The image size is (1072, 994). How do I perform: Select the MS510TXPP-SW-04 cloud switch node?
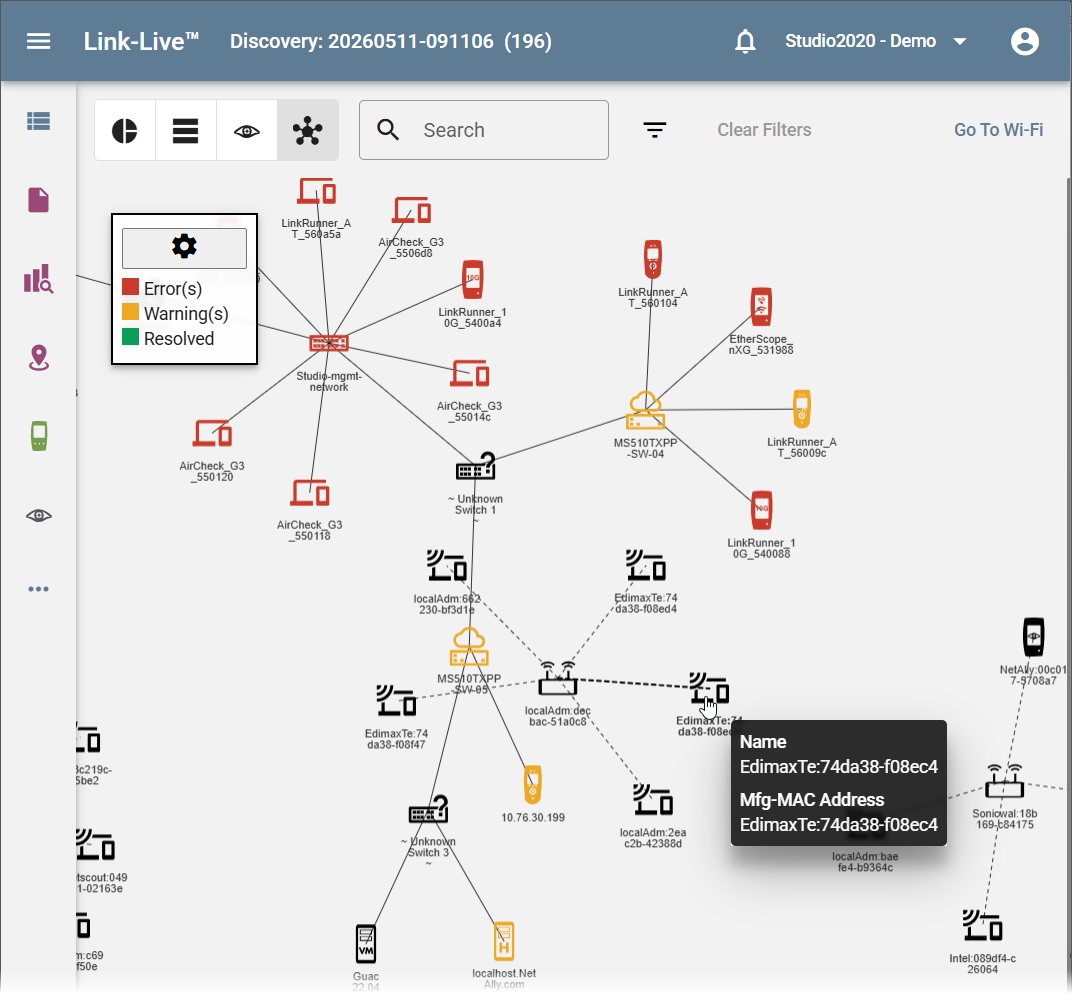coord(645,411)
